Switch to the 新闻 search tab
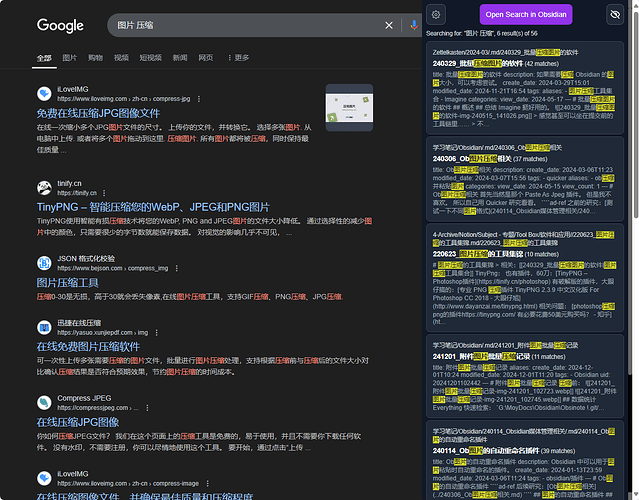The image size is (639, 500). click(x=180, y=58)
